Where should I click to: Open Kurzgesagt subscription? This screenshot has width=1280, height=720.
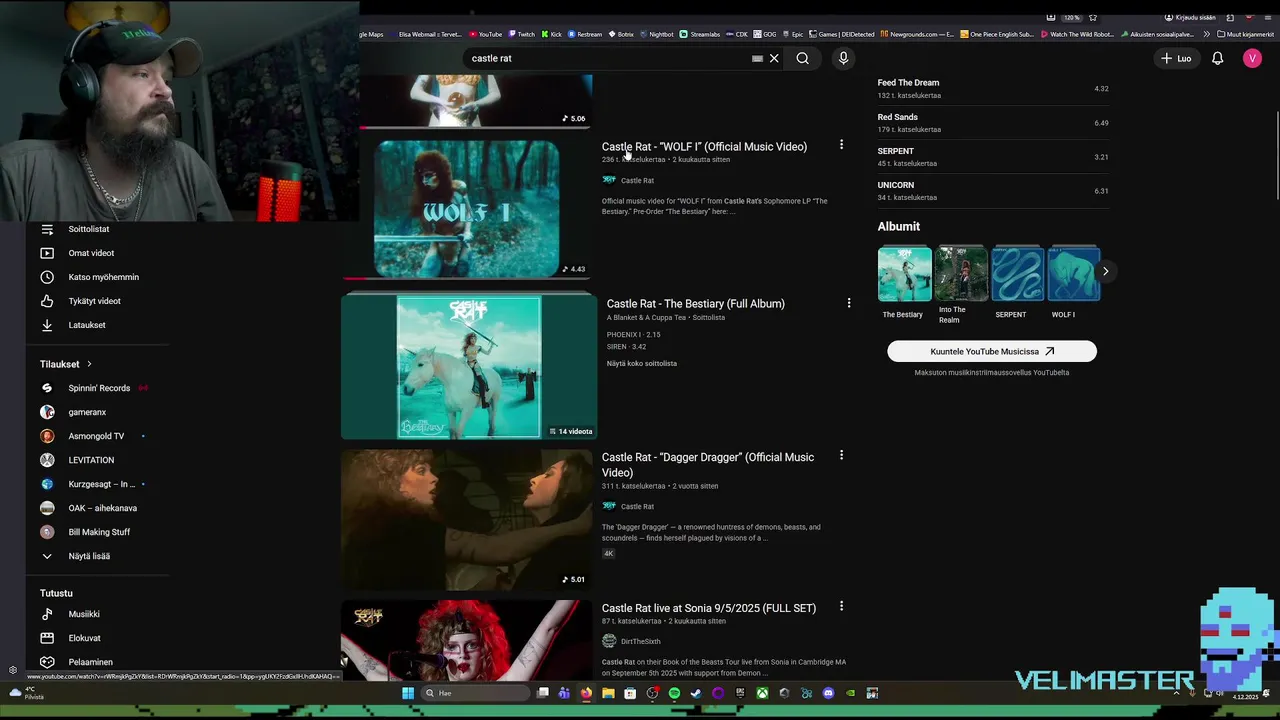tap(102, 484)
